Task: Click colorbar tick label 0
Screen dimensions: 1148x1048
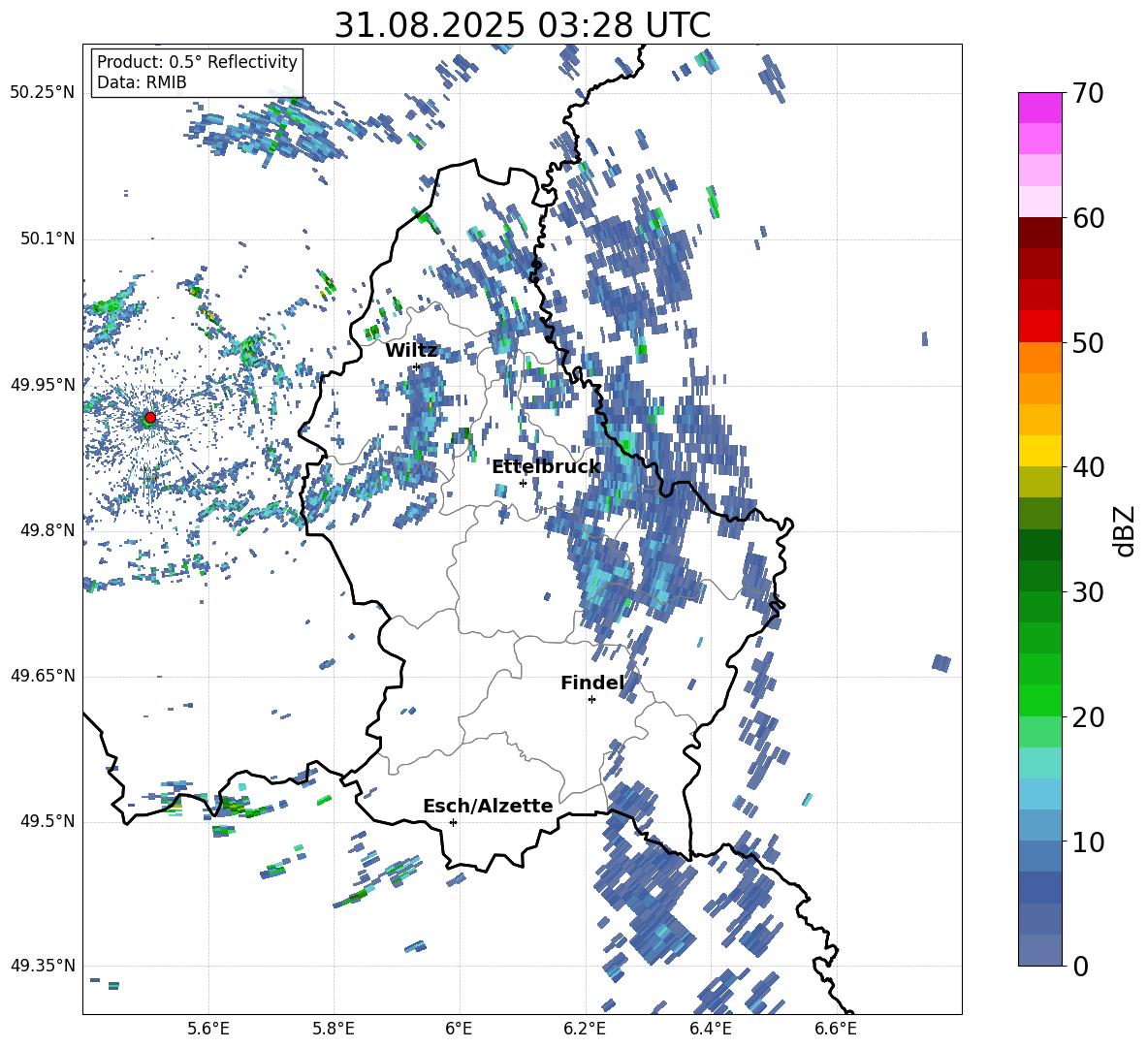Action: pos(1080,967)
